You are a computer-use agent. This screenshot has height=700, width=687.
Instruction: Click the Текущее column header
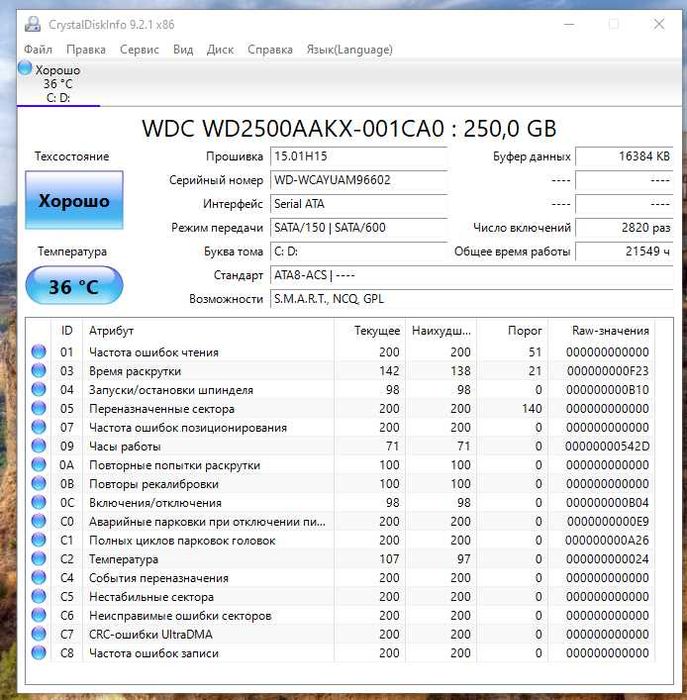[x=370, y=331]
